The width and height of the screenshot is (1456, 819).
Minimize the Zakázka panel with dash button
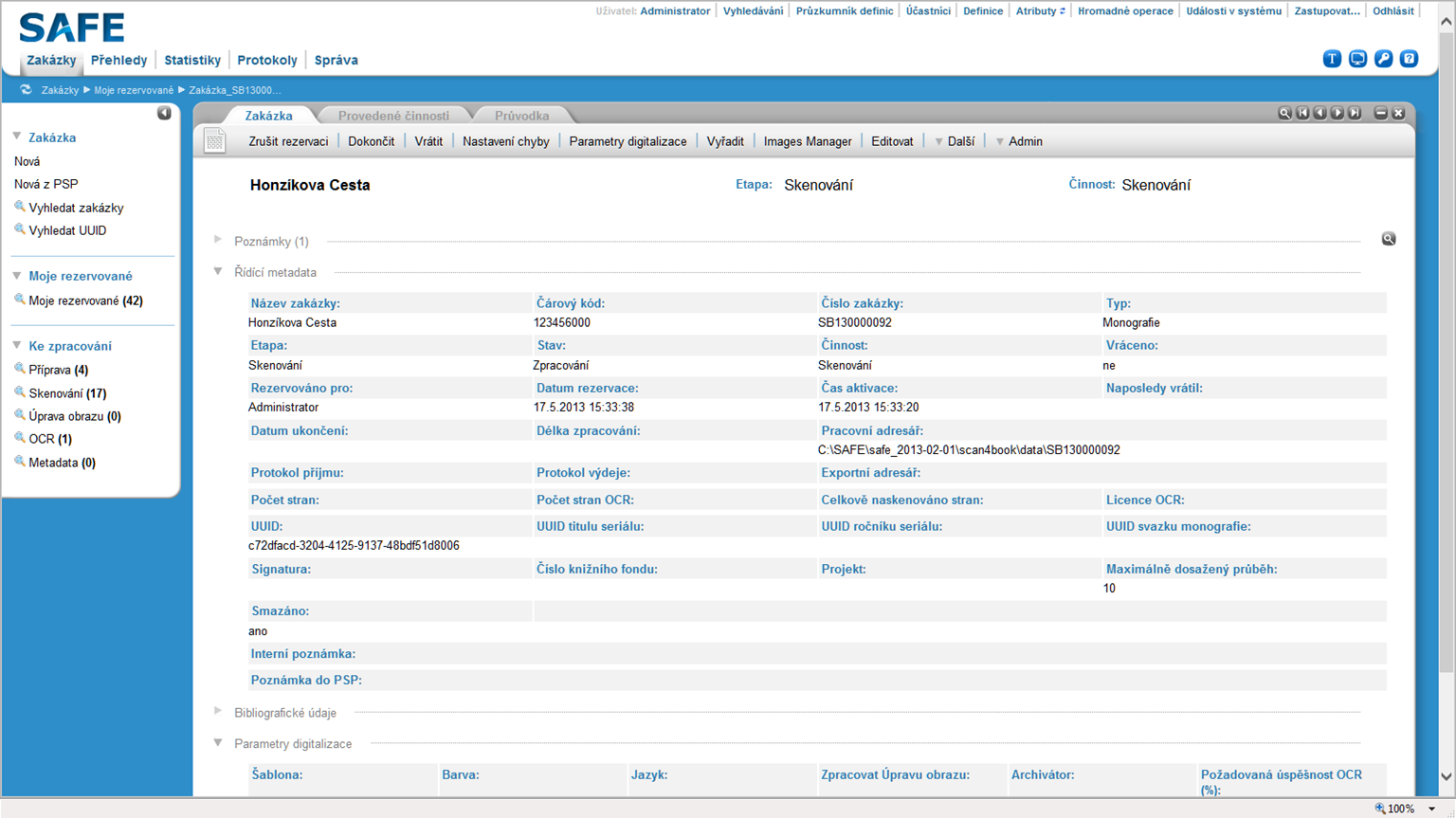tap(1381, 113)
